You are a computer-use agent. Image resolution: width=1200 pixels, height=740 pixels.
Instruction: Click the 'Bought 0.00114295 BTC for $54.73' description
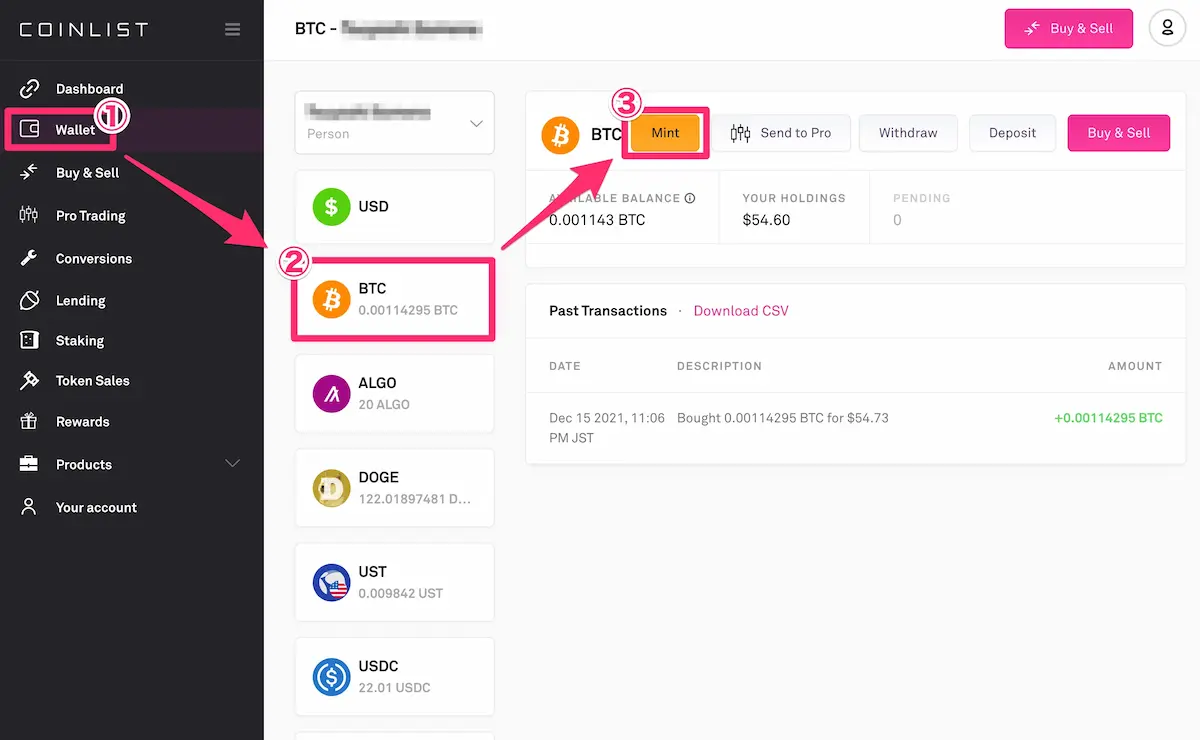(x=783, y=418)
